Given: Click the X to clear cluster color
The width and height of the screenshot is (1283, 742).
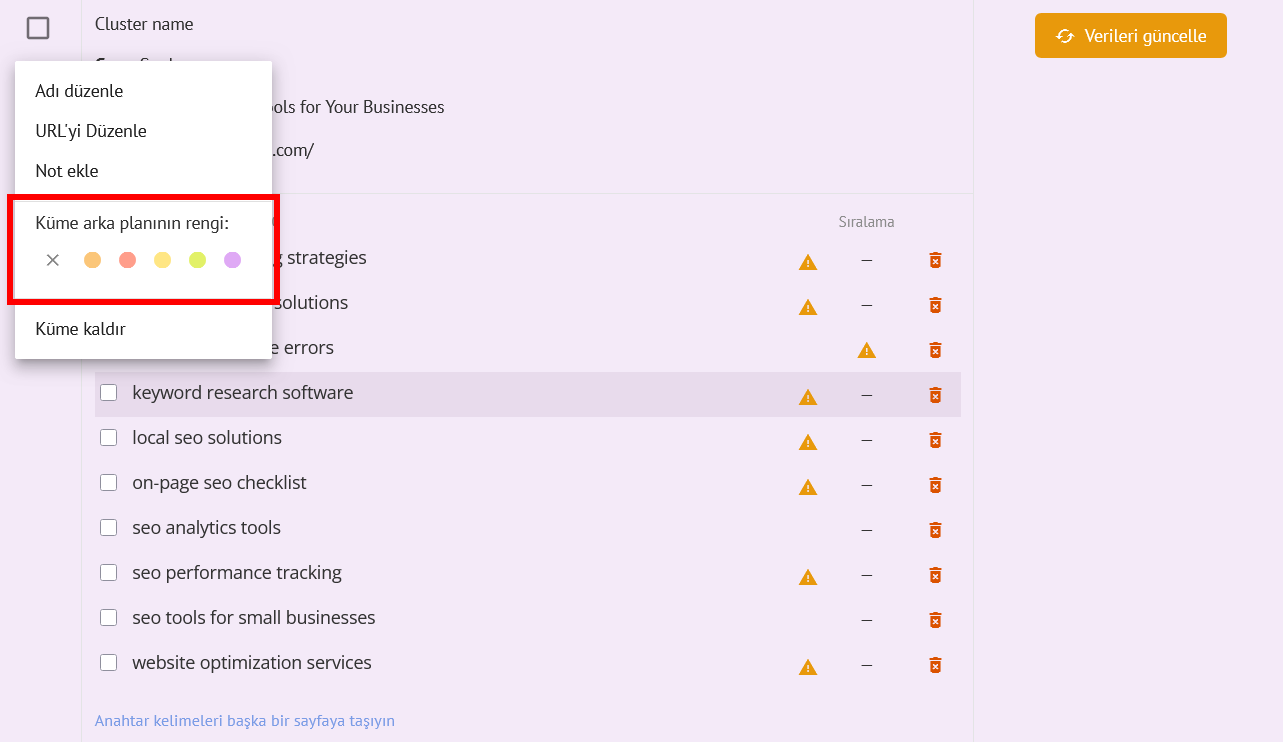Looking at the screenshot, I should coord(53,260).
